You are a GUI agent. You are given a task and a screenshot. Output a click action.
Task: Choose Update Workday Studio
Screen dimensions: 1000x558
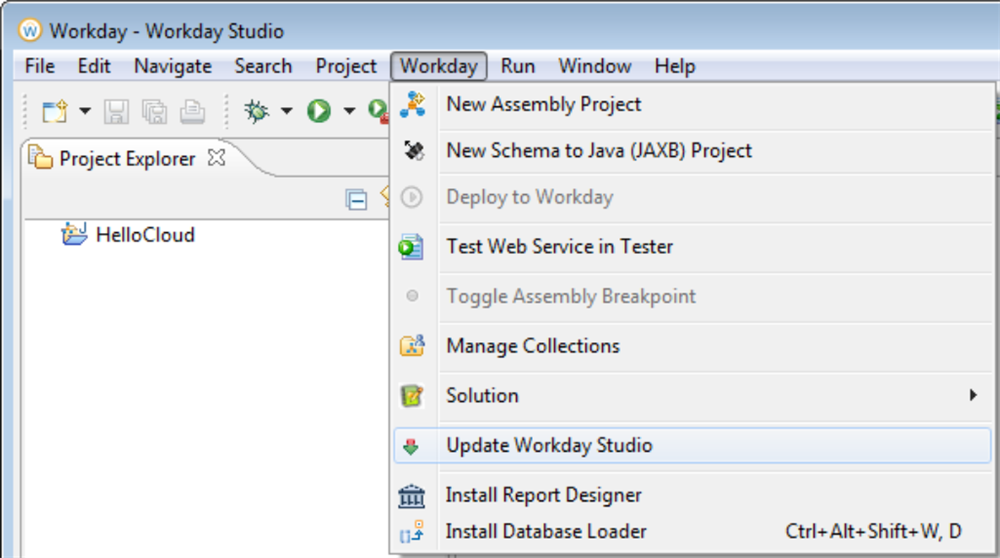[x=693, y=445]
